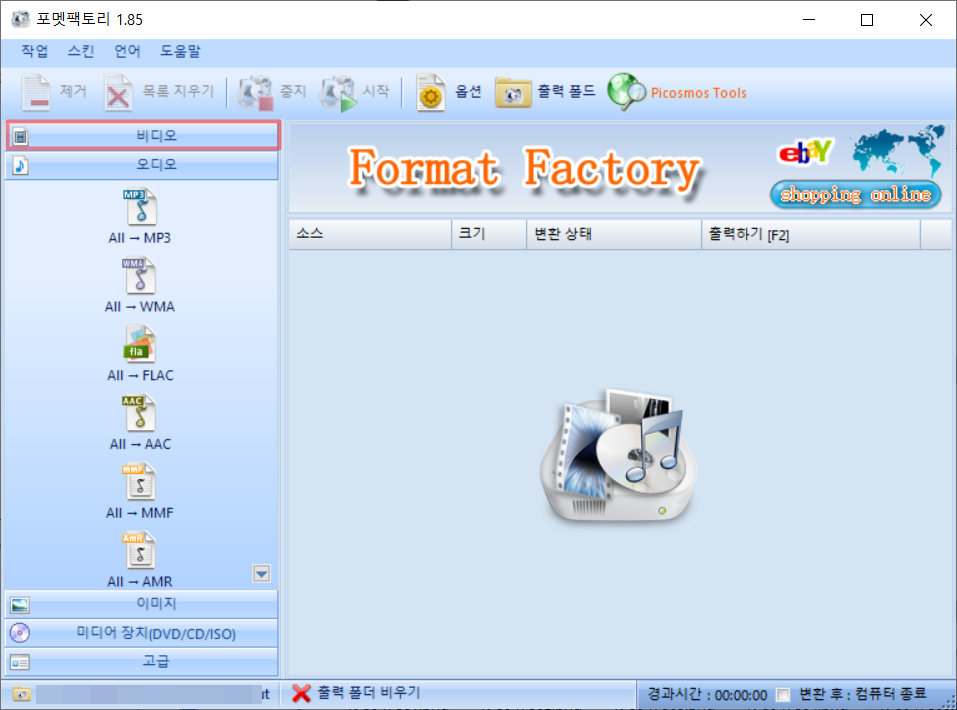
Task: Click the 크기 column header
Action: click(x=489, y=234)
